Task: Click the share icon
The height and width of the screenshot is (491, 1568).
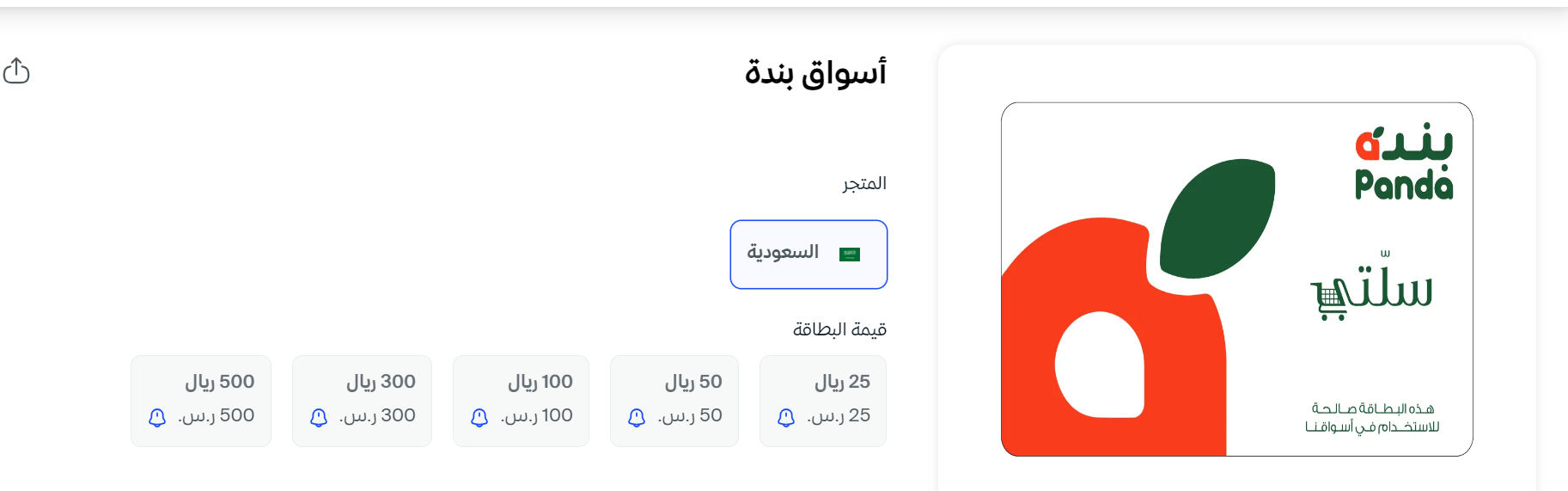Action: [16, 71]
